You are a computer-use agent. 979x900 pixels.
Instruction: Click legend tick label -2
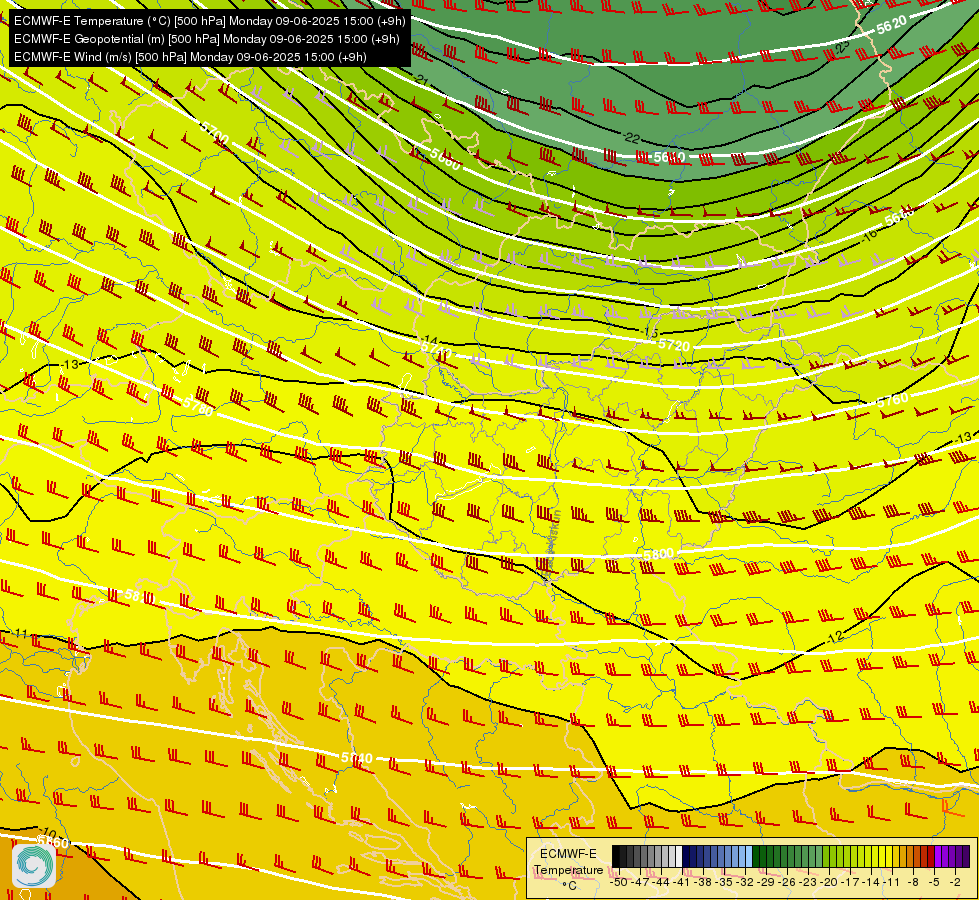click(x=955, y=882)
